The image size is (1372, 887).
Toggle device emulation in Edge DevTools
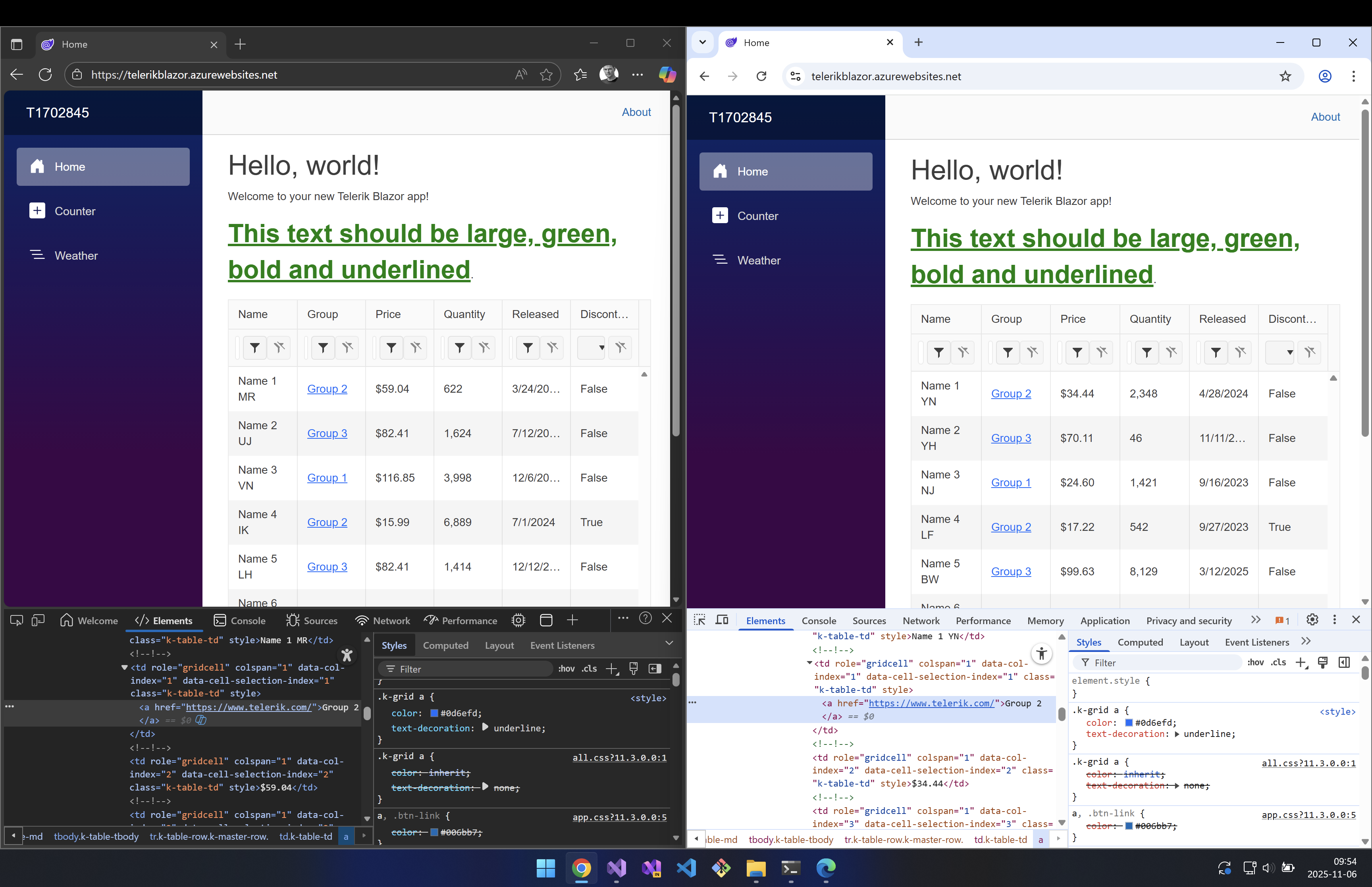38,620
